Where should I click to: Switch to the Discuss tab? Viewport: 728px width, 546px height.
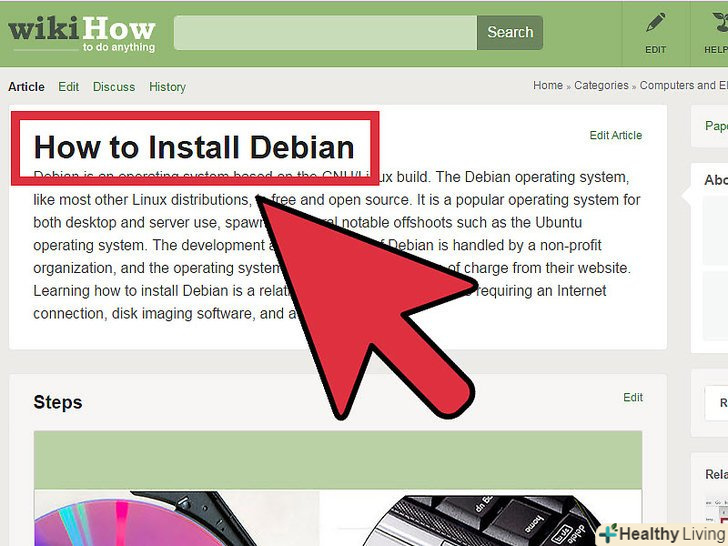click(114, 87)
